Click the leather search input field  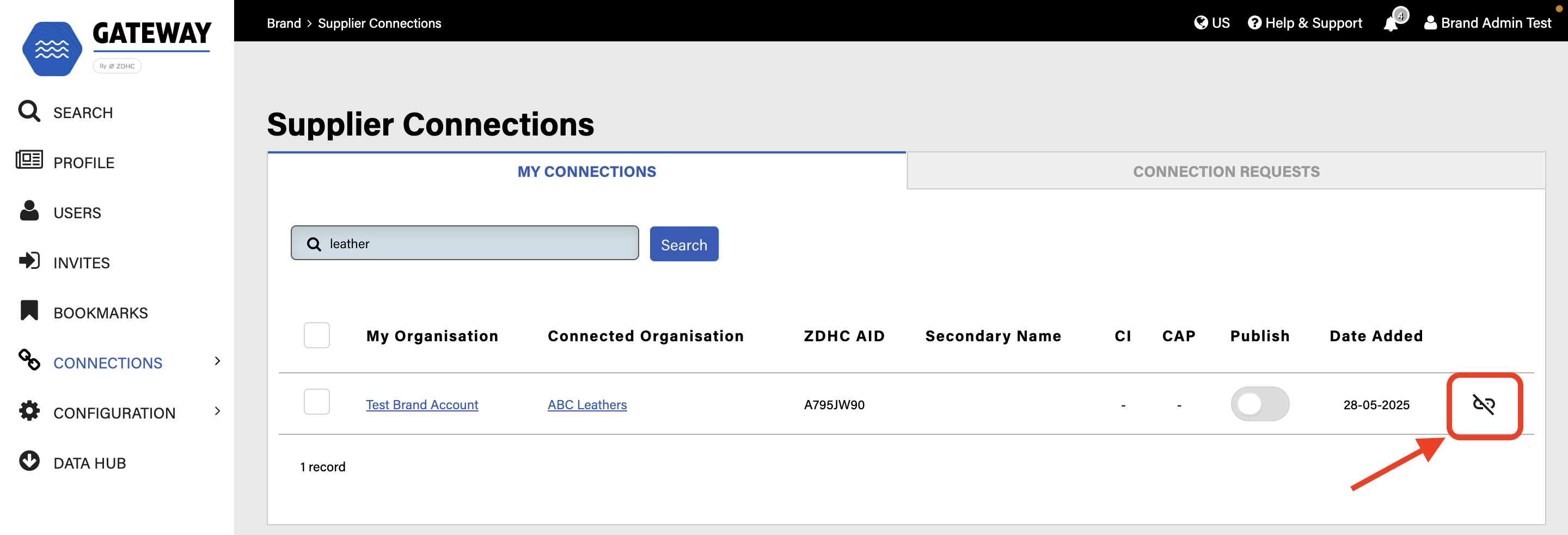coord(464,243)
